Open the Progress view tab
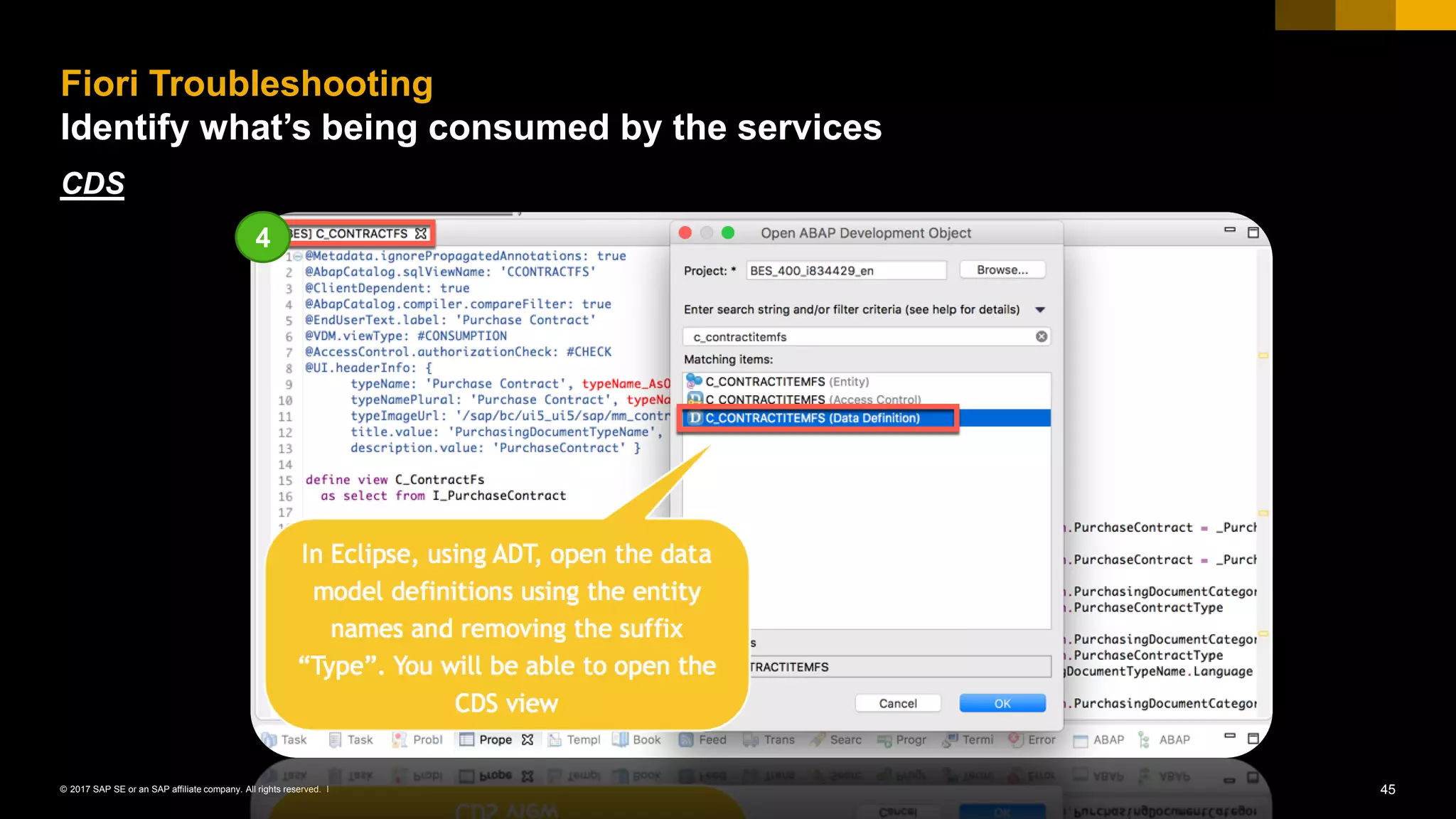 (x=901, y=740)
